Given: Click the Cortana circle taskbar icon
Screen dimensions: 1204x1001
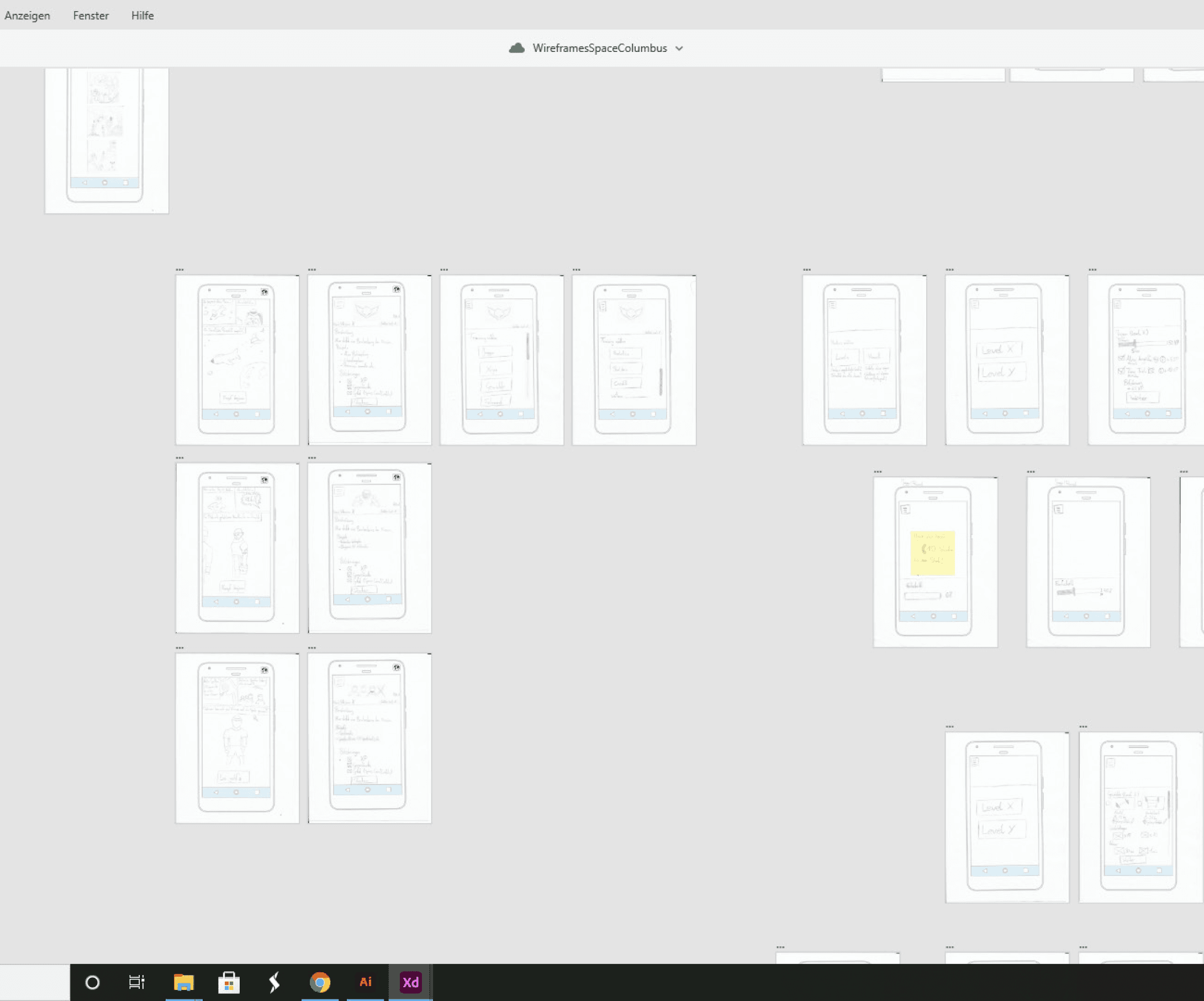Looking at the screenshot, I should click(x=92, y=983).
